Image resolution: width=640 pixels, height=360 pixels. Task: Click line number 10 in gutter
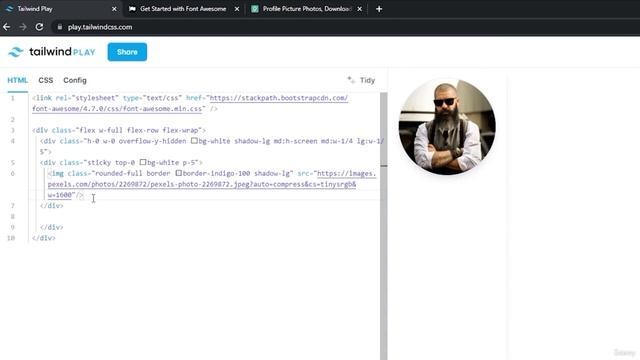tap(11, 238)
